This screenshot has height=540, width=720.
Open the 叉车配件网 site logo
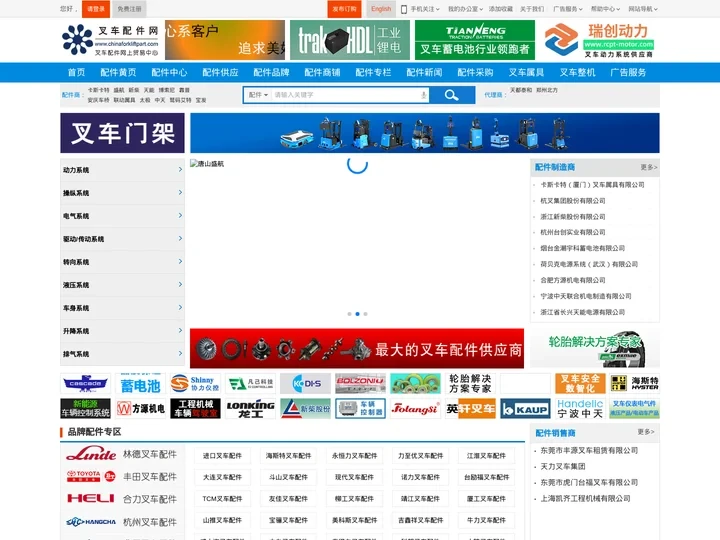110,40
